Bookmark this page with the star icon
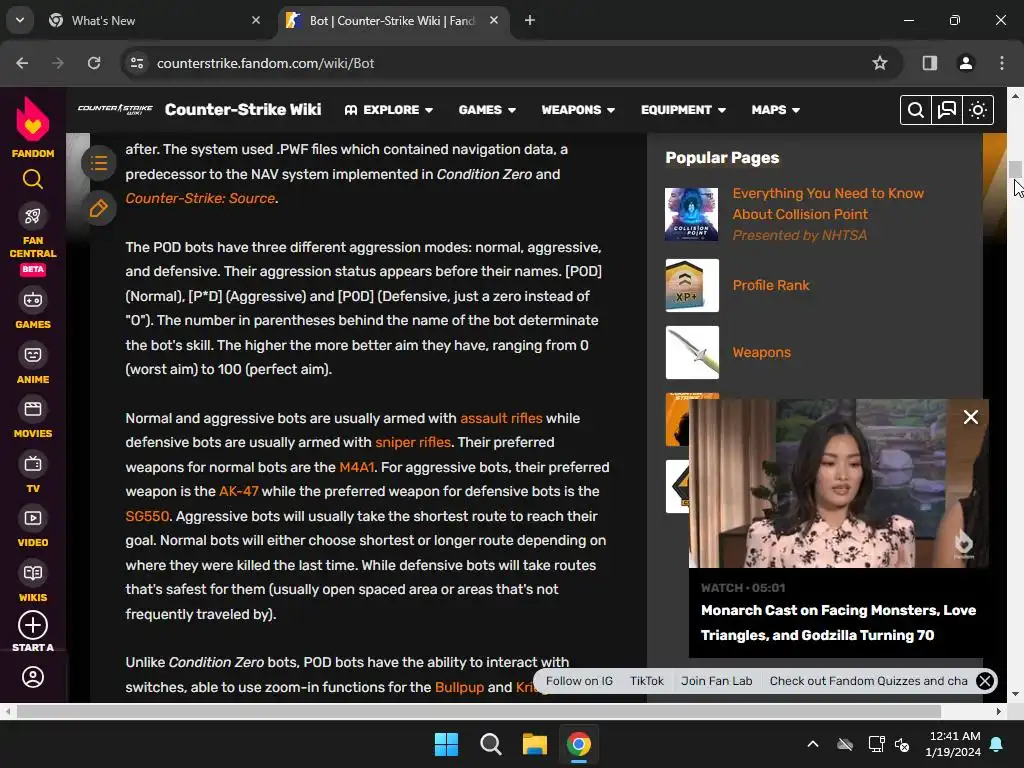The height and width of the screenshot is (768, 1024). pos(880,63)
